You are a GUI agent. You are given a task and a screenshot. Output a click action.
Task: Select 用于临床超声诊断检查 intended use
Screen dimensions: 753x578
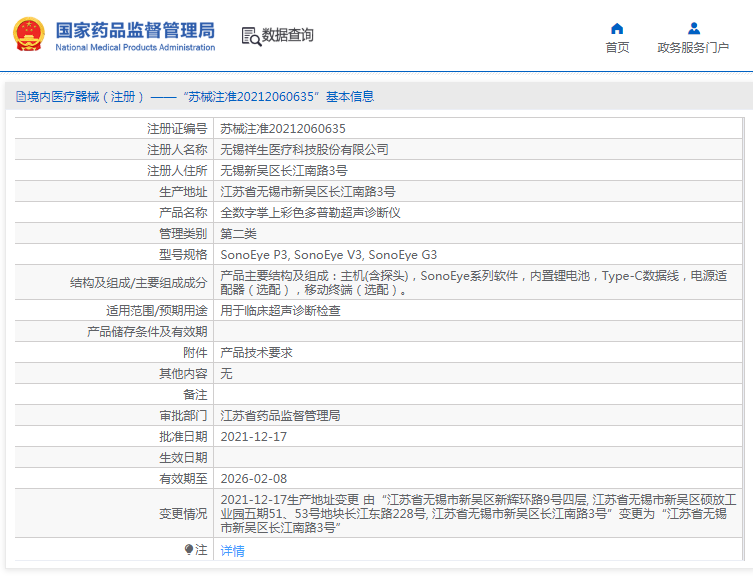click(280, 311)
